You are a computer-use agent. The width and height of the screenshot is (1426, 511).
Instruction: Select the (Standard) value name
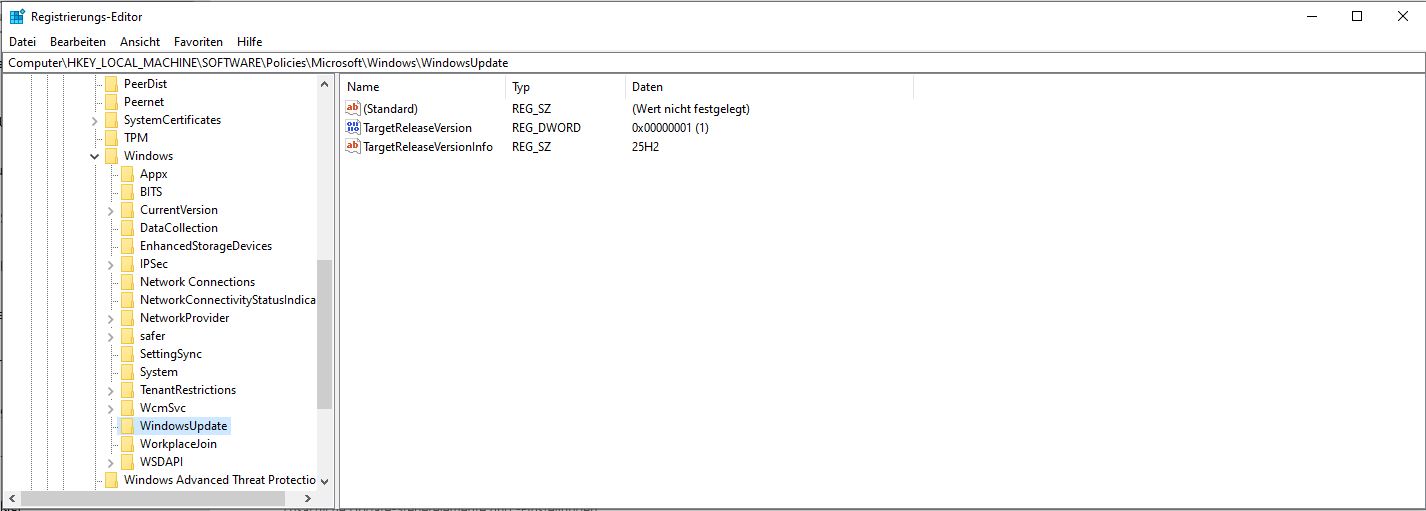[x=390, y=109]
